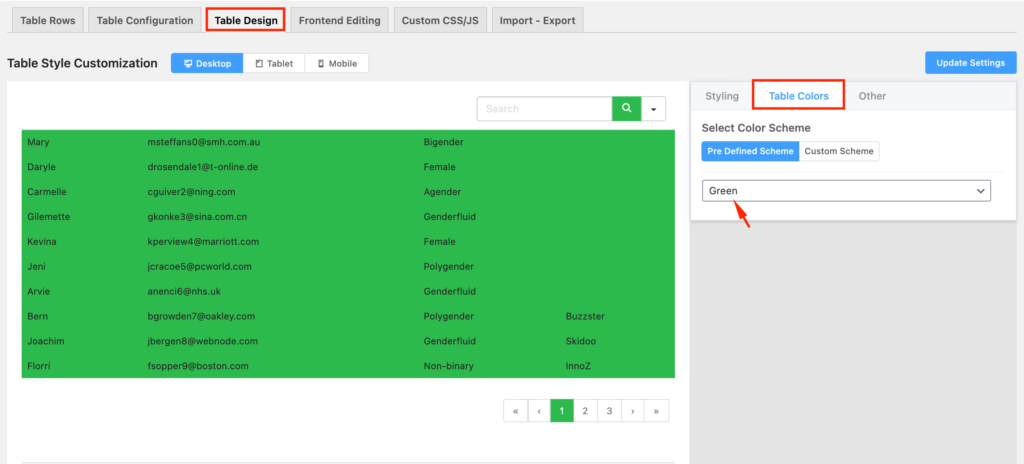Open the Table Rows tab

(48, 20)
